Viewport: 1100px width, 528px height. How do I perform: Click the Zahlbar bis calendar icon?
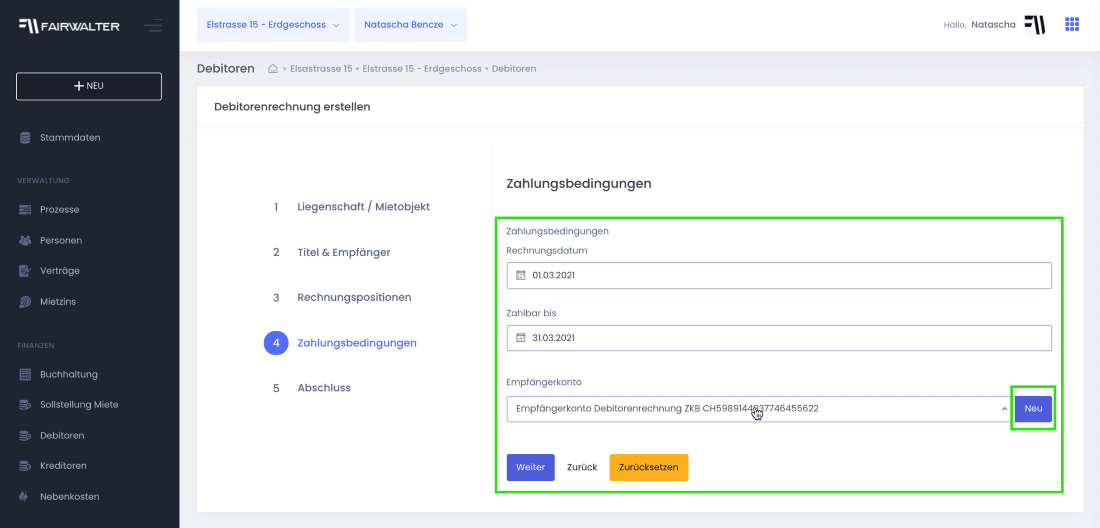pyautogui.click(x=520, y=338)
